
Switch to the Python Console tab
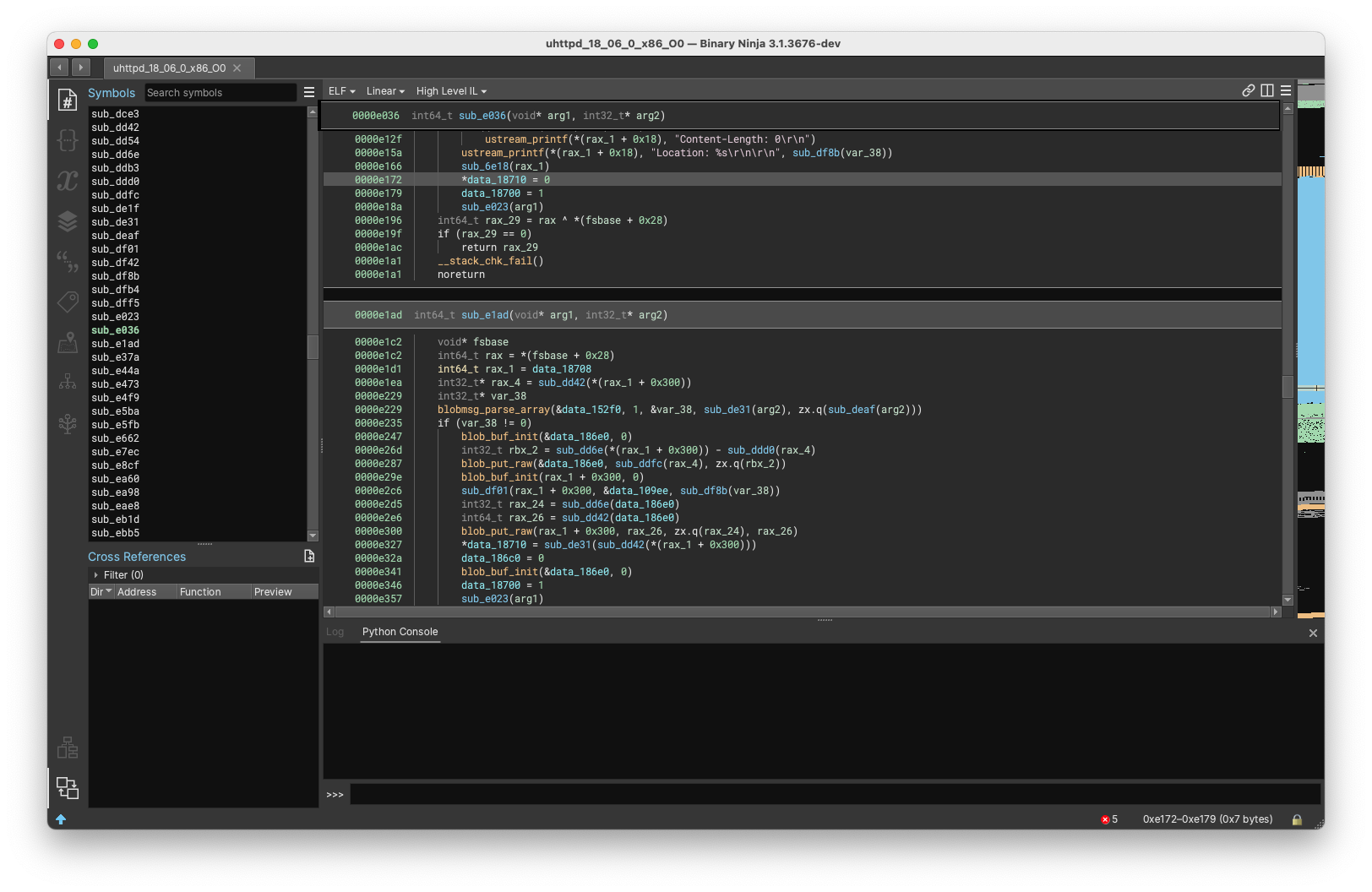[400, 631]
